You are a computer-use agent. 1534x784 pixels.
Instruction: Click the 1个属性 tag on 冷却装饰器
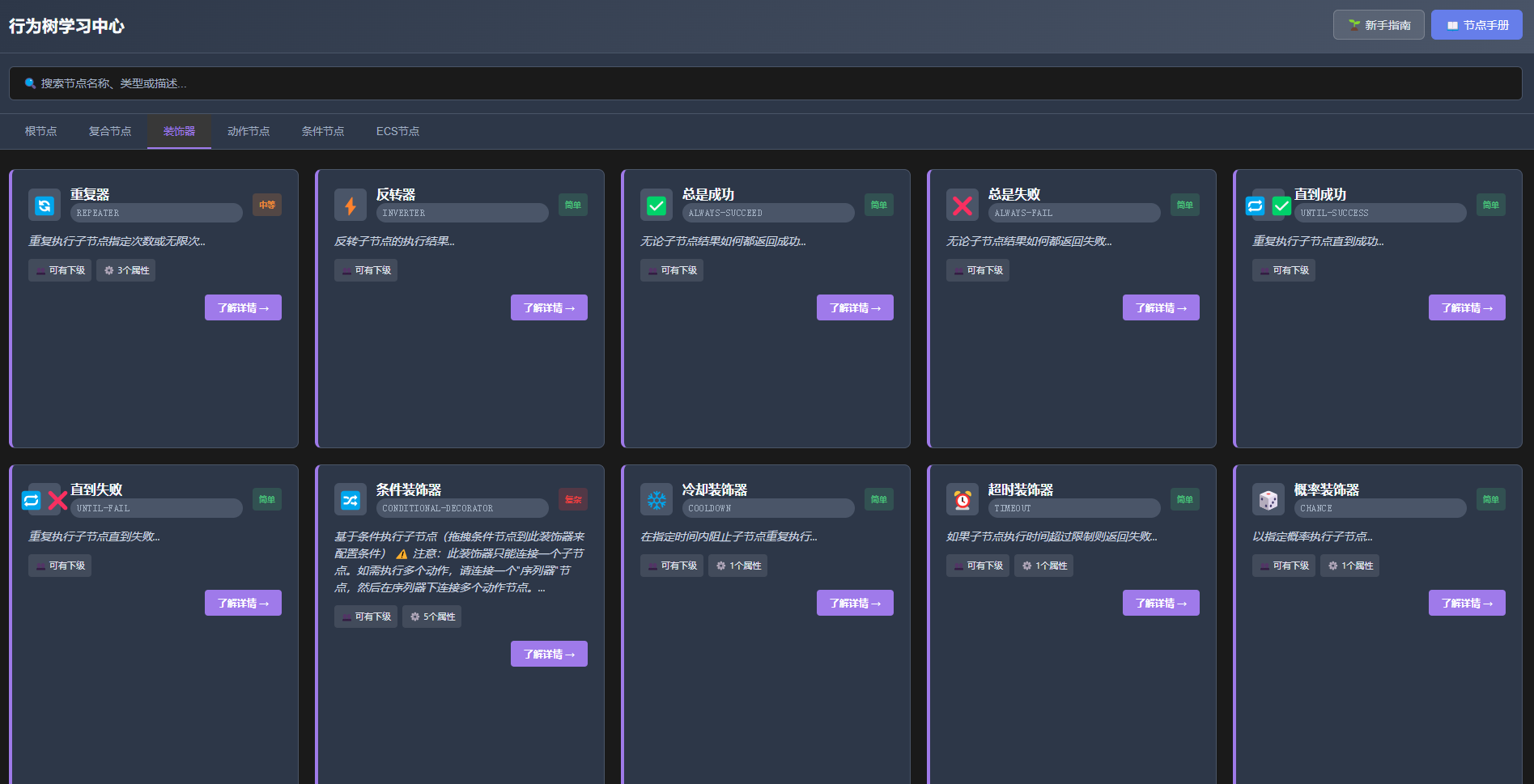click(x=738, y=566)
